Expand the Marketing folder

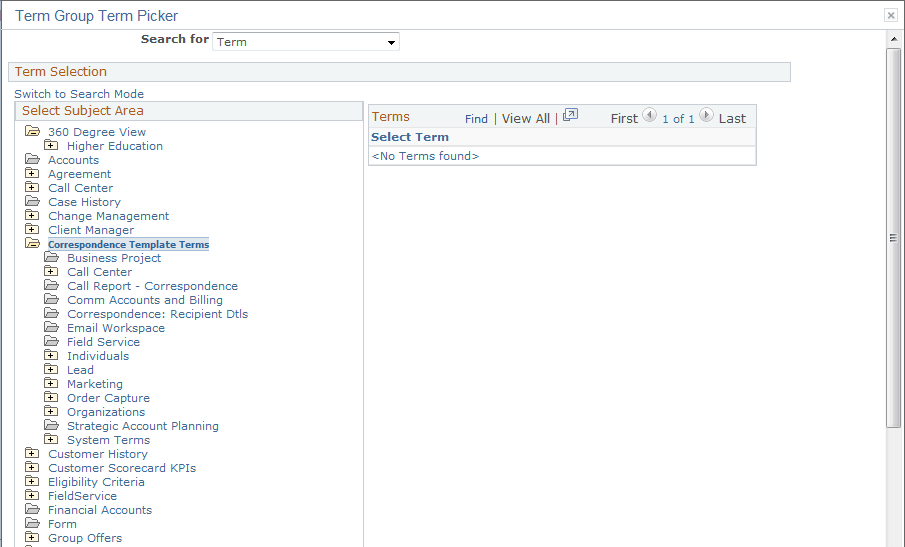click(51, 383)
